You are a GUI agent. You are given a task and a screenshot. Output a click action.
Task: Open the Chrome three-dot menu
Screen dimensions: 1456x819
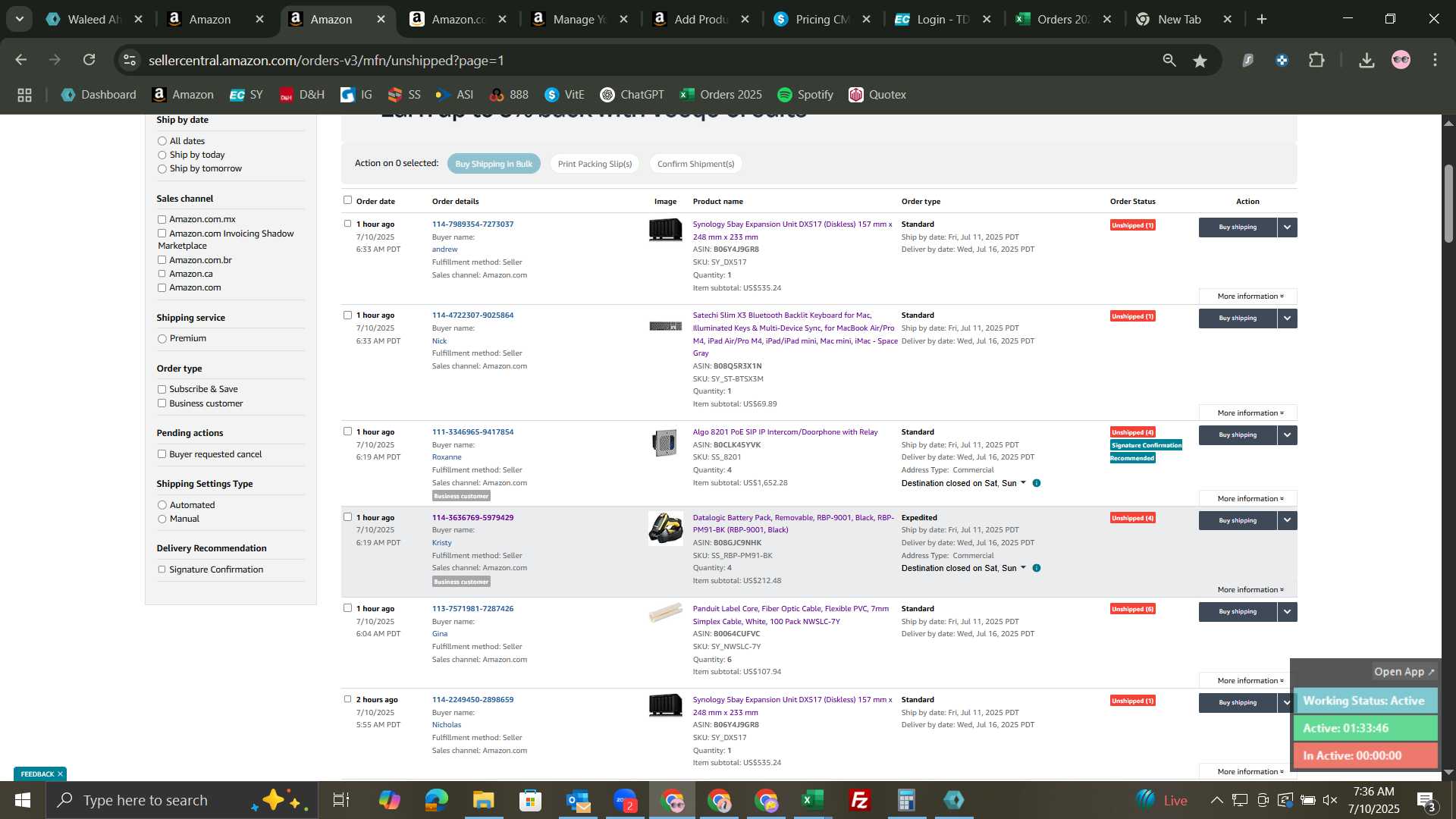[x=1435, y=60]
